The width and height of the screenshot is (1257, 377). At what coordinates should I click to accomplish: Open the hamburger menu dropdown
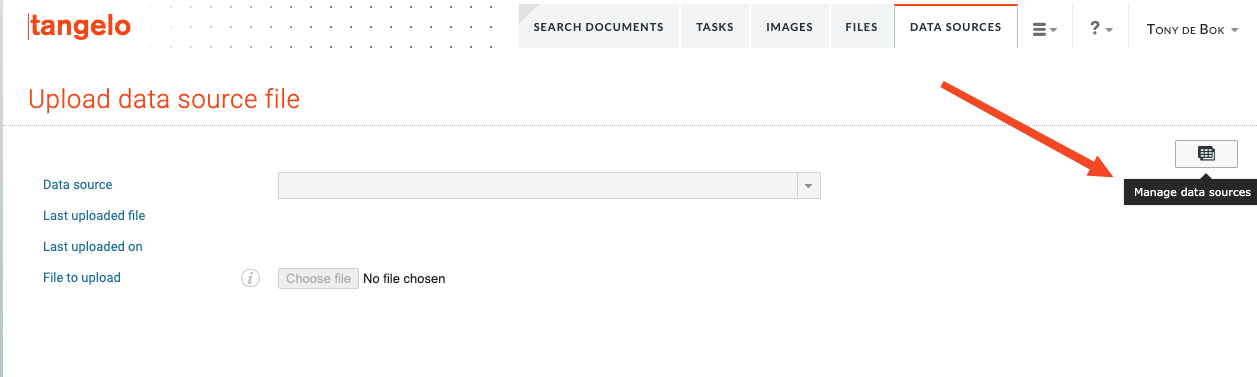point(1045,29)
